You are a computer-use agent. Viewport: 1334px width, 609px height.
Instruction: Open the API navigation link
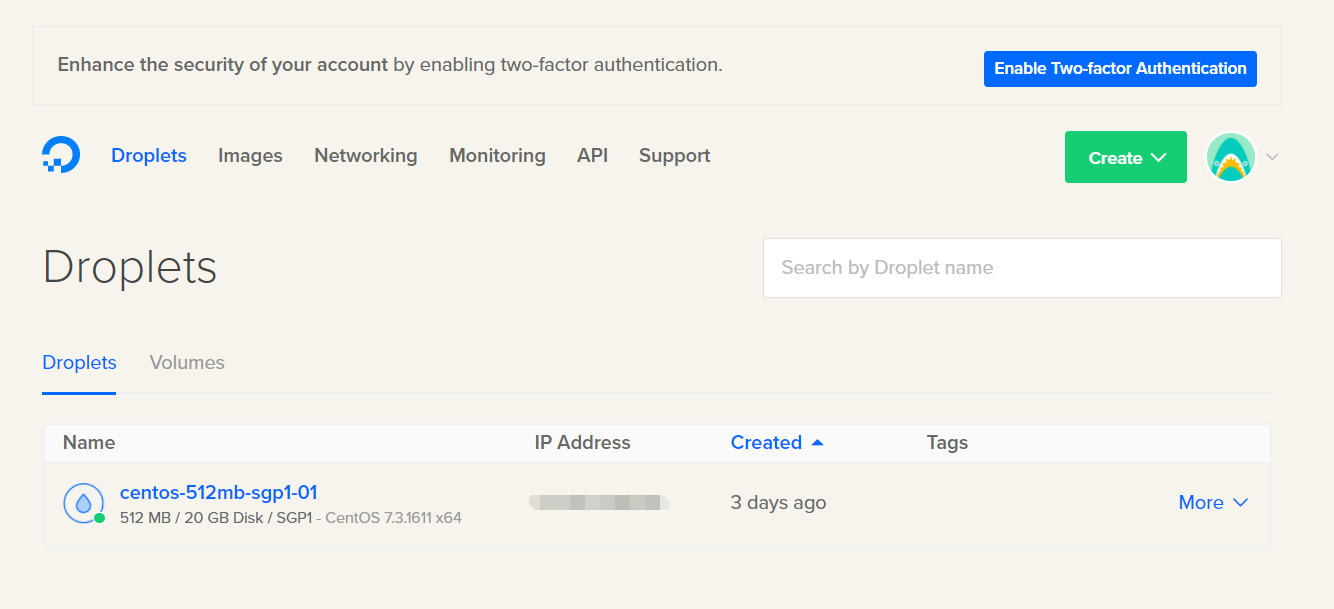click(592, 156)
